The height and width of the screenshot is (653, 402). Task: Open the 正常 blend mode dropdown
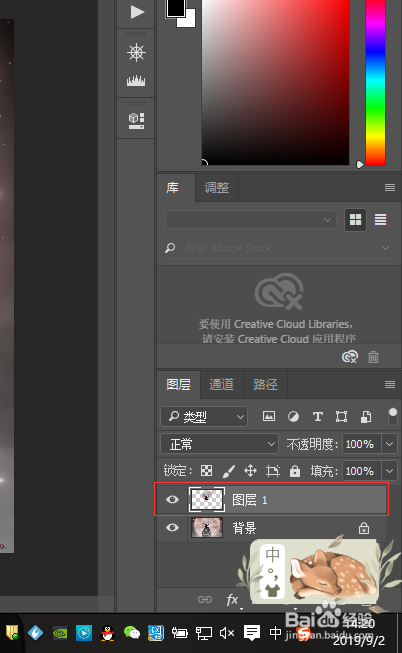click(x=220, y=444)
